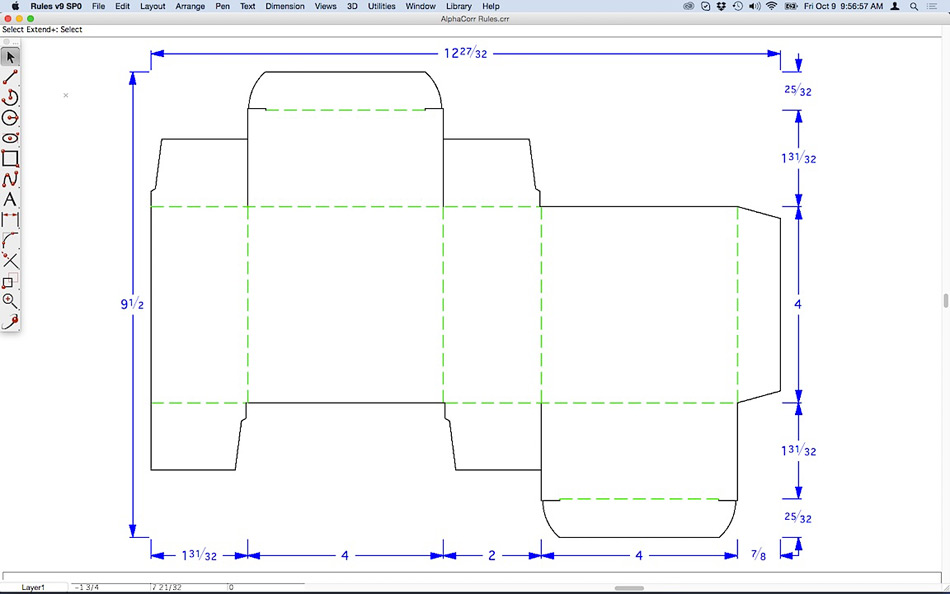
Task: Click the vertical scrollbar thumb
Action: point(945,301)
